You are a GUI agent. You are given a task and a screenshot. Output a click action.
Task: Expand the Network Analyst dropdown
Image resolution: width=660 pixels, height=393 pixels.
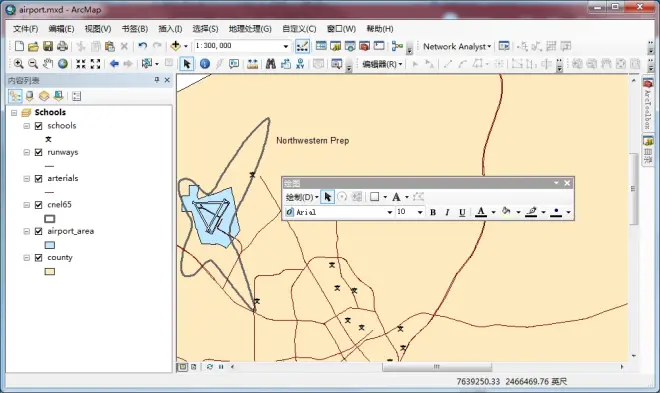point(457,46)
